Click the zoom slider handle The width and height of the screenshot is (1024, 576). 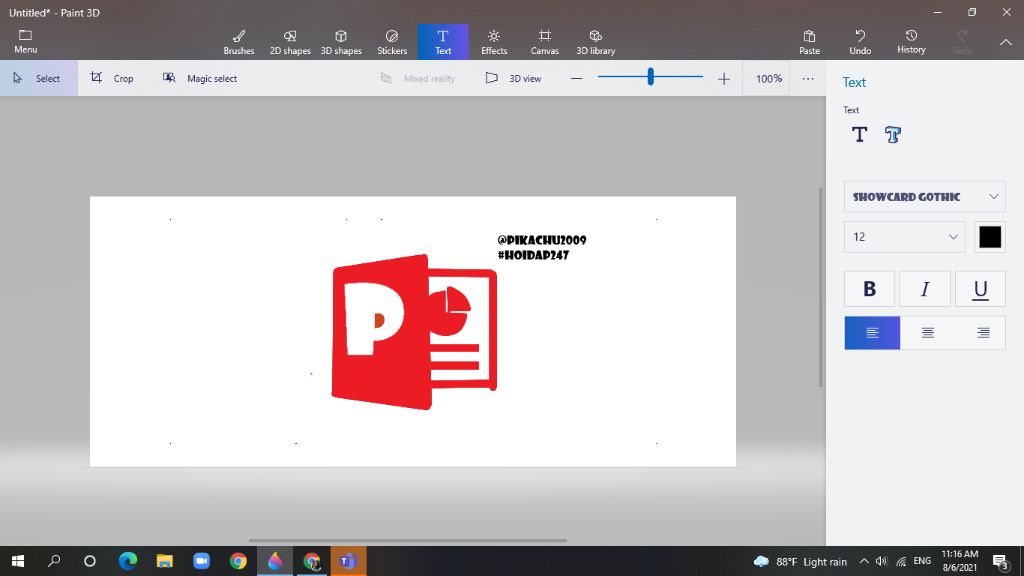(650, 77)
